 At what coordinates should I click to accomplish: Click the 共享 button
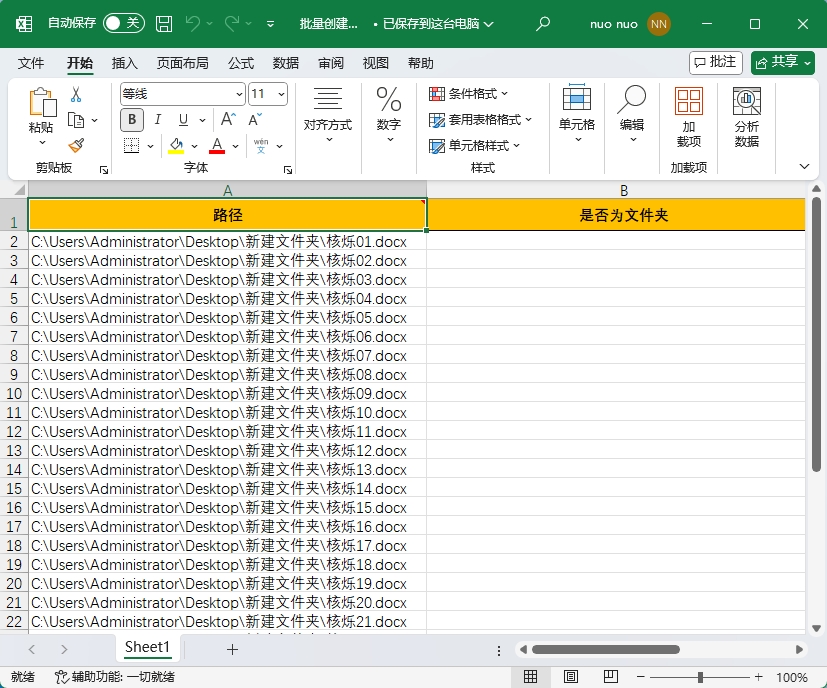(782, 62)
